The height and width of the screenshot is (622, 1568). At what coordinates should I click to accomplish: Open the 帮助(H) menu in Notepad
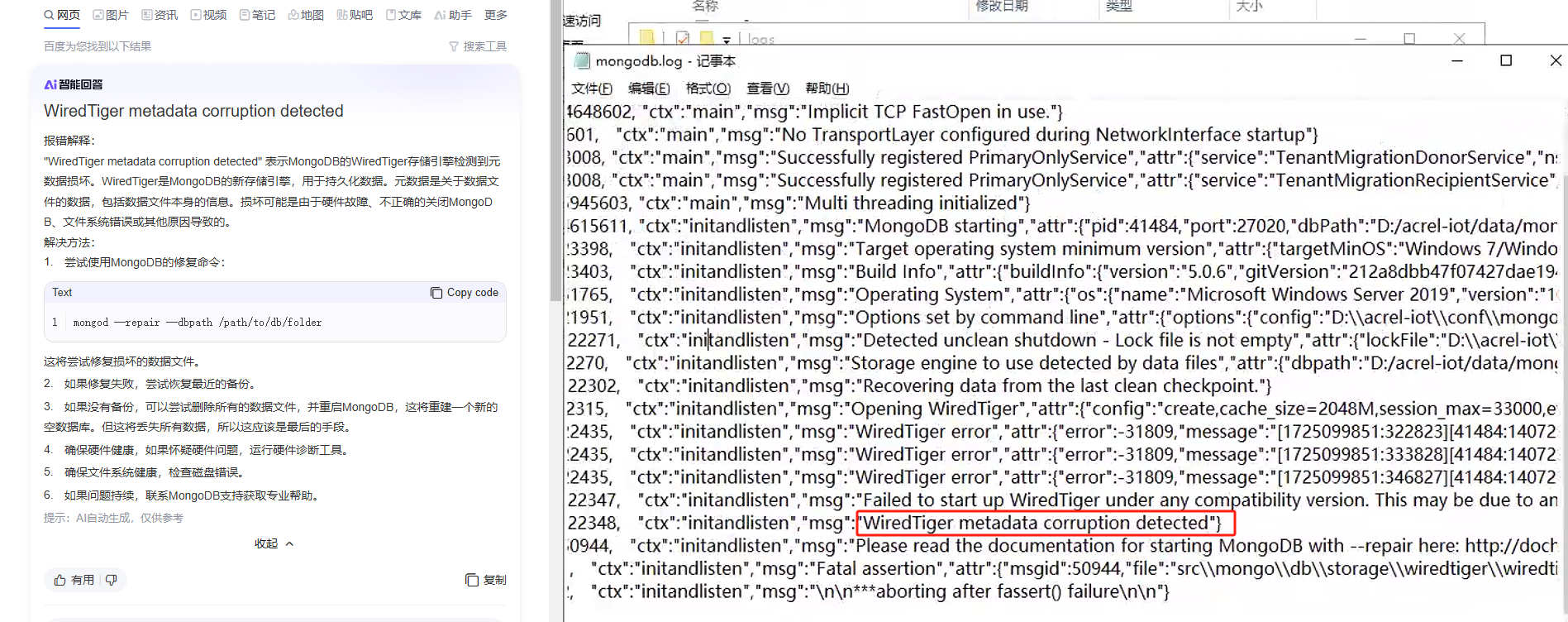827,89
